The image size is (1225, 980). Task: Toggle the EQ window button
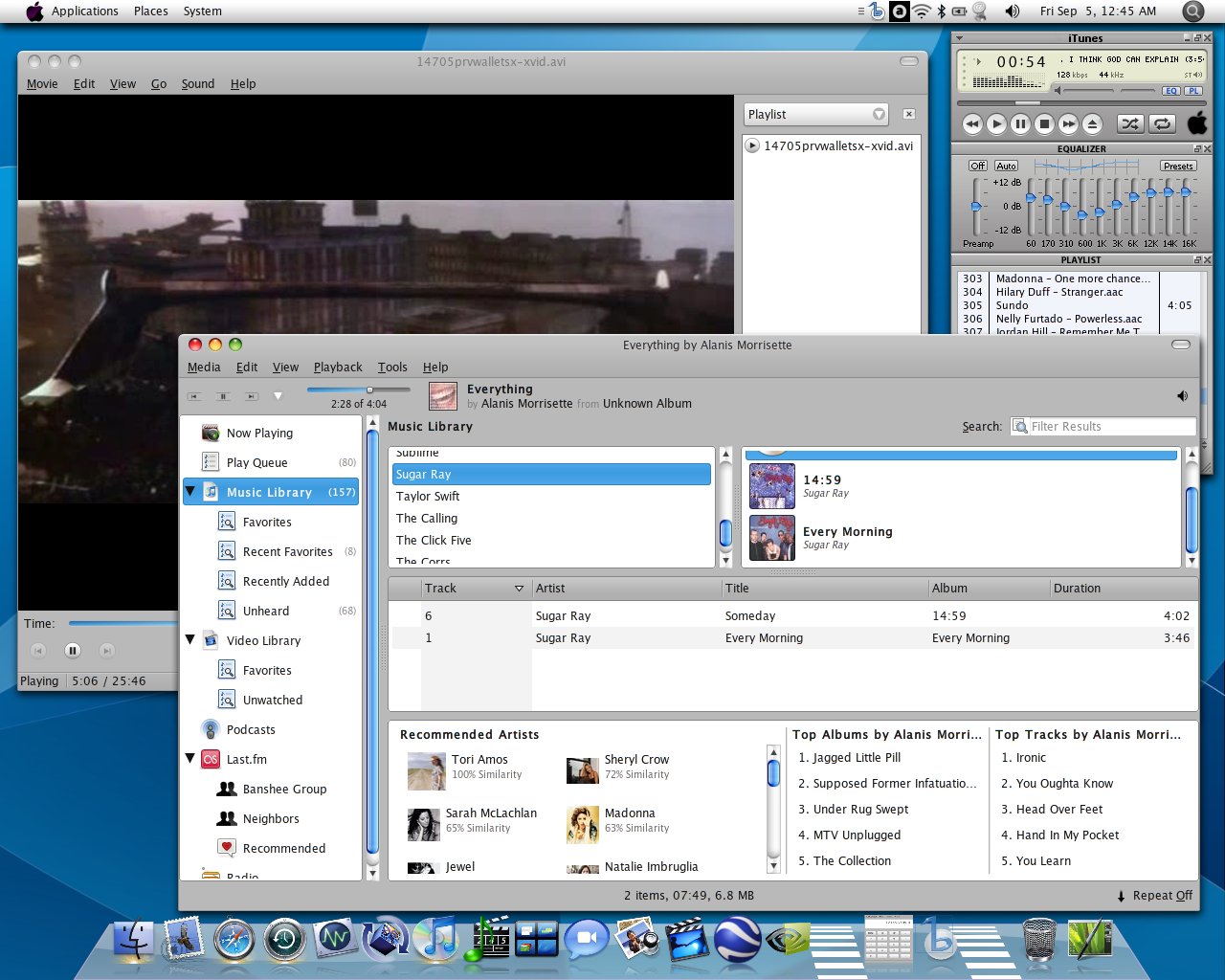tap(1171, 91)
